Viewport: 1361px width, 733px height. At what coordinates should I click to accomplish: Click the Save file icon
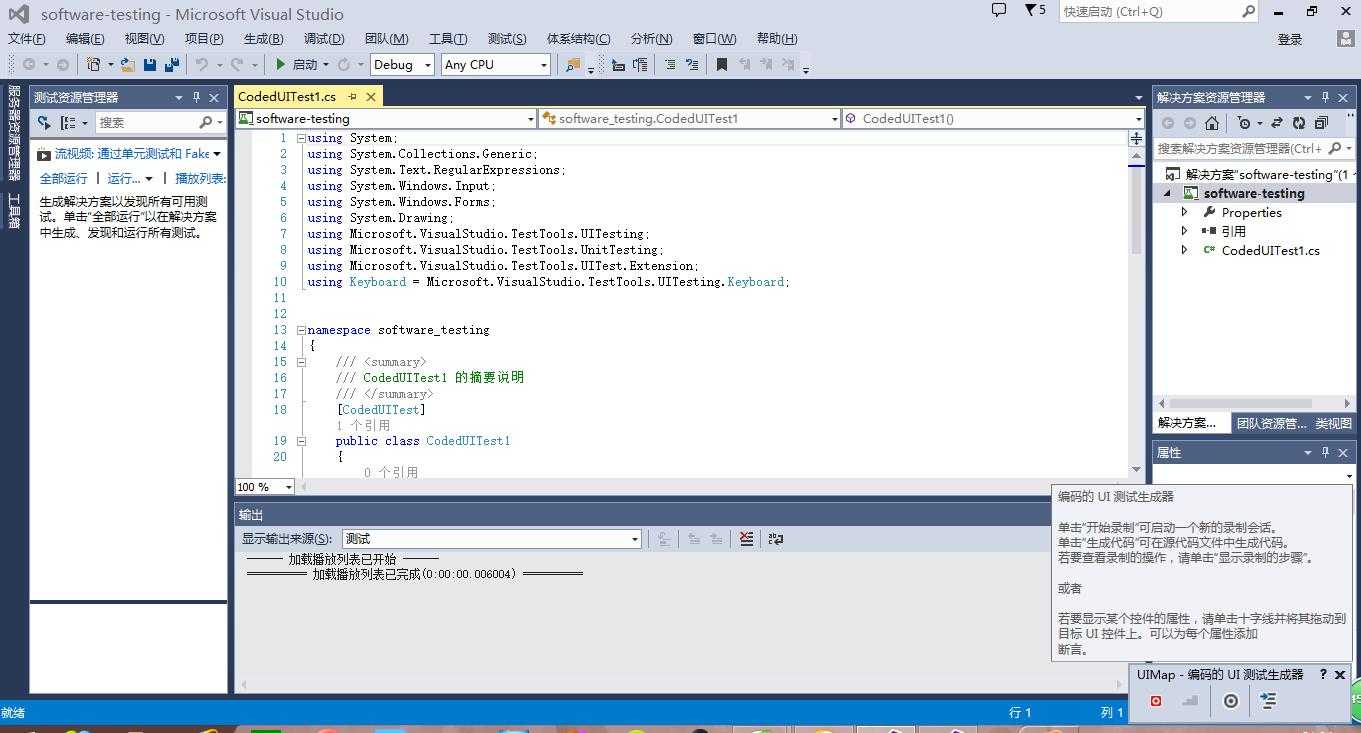pos(150,64)
